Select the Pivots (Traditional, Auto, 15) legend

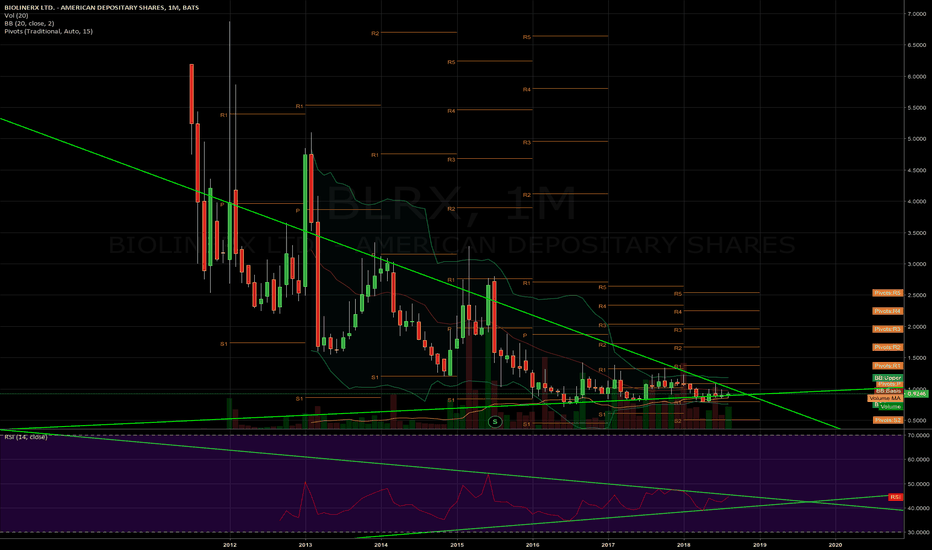48,31
